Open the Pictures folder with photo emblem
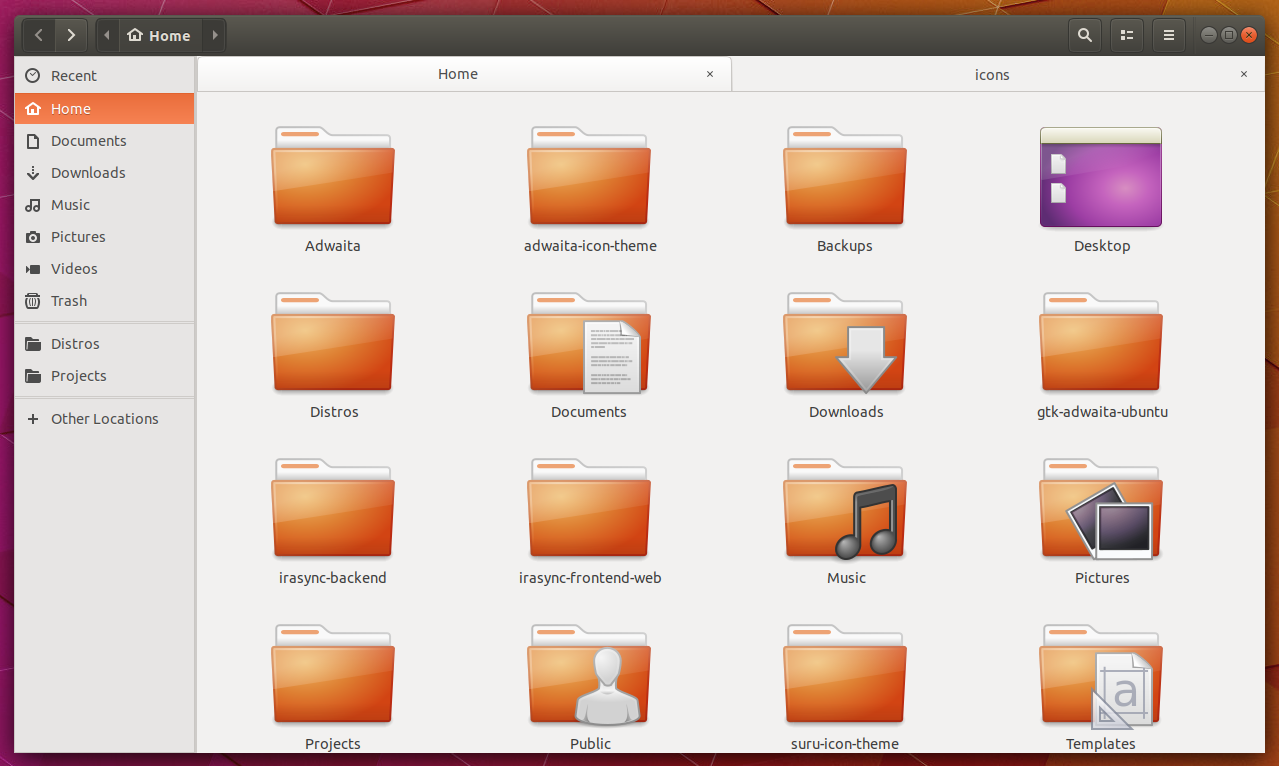 (1100, 508)
